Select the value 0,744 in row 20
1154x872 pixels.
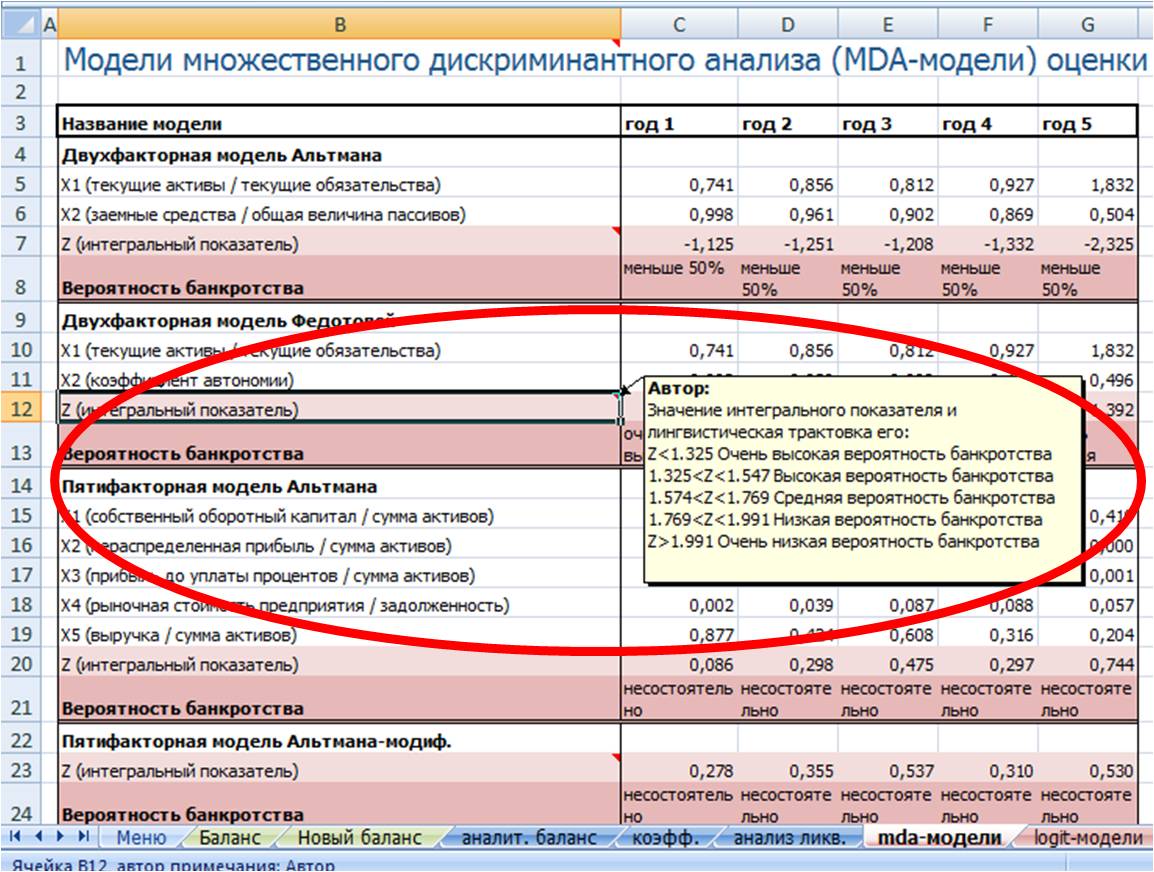(1088, 664)
